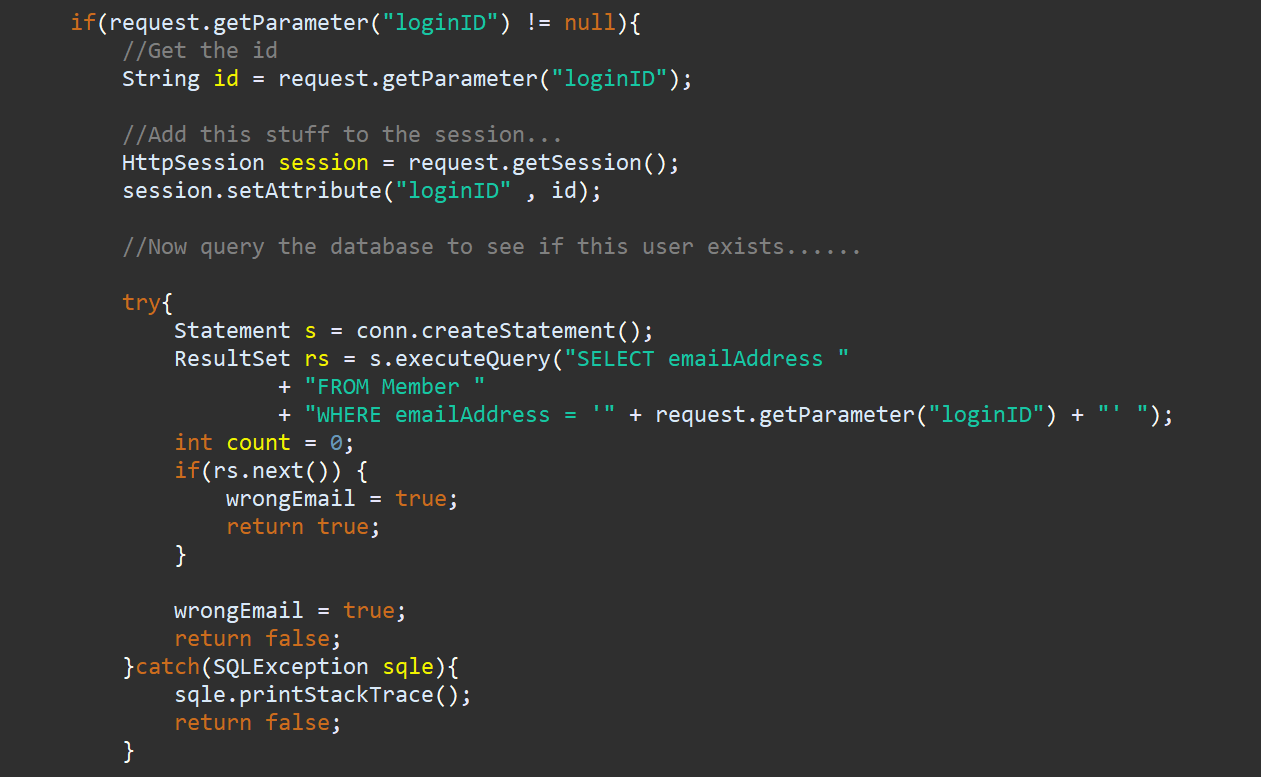1261x777 pixels.
Task: Click the "return true" statement
Action: click(x=302, y=527)
